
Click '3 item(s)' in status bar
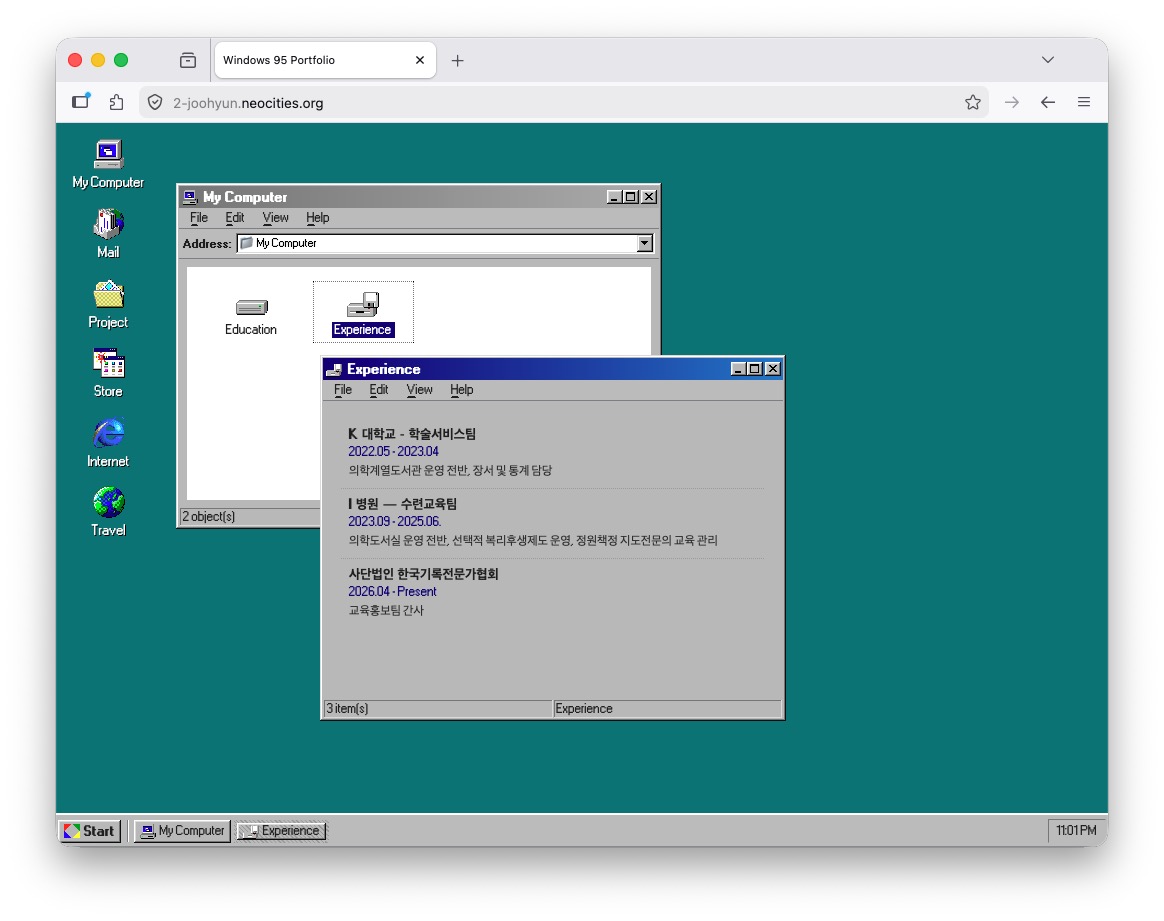point(347,709)
